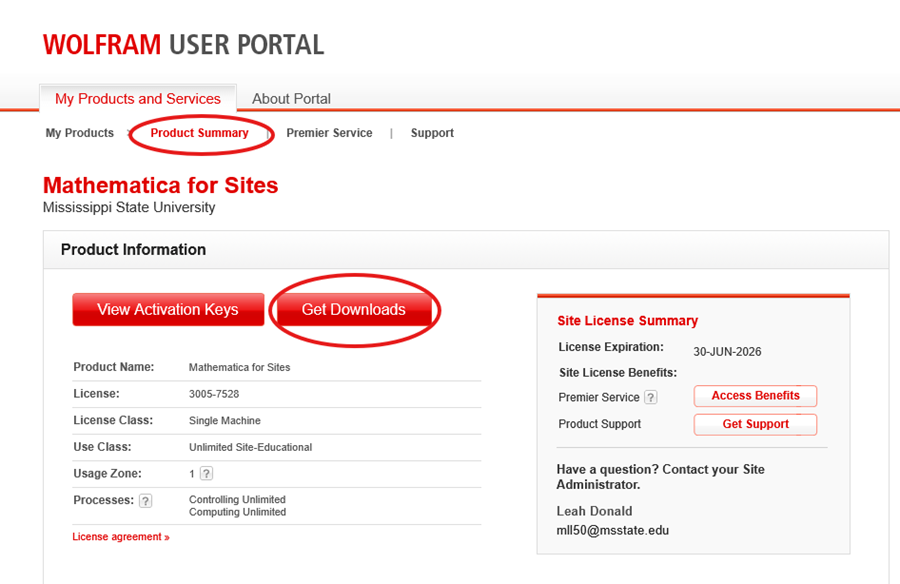
Task: Open the License agreement link
Action: point(121,537)
